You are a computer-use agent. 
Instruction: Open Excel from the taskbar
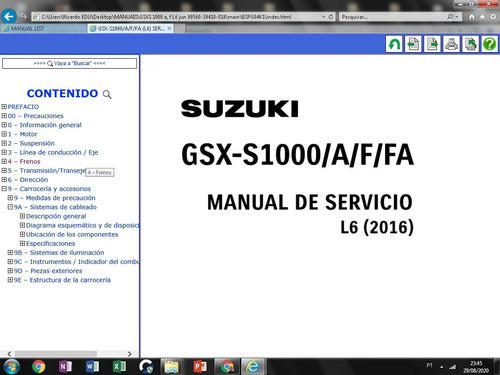(x=119, y=367)
